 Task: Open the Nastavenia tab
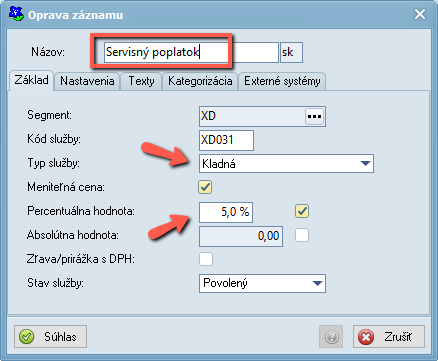(x=87, y=81)
